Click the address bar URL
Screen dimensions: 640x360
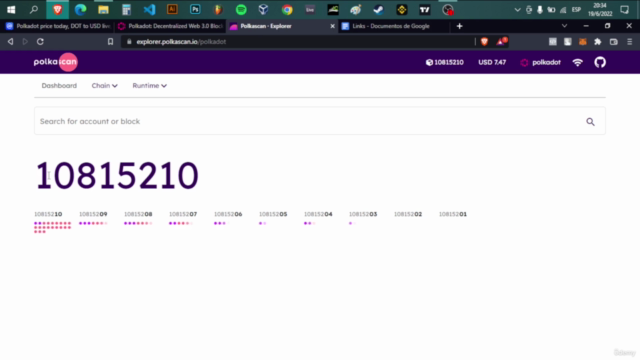coord(181,42)
